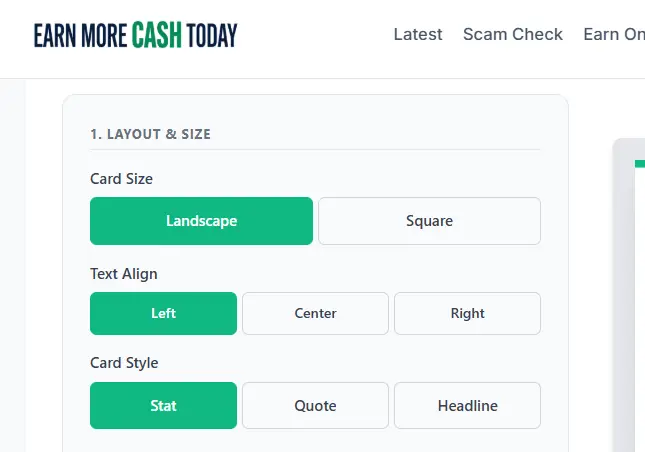645x452 pixels.
Task: Click the Card Size label
Action: [x=121, y=179]
